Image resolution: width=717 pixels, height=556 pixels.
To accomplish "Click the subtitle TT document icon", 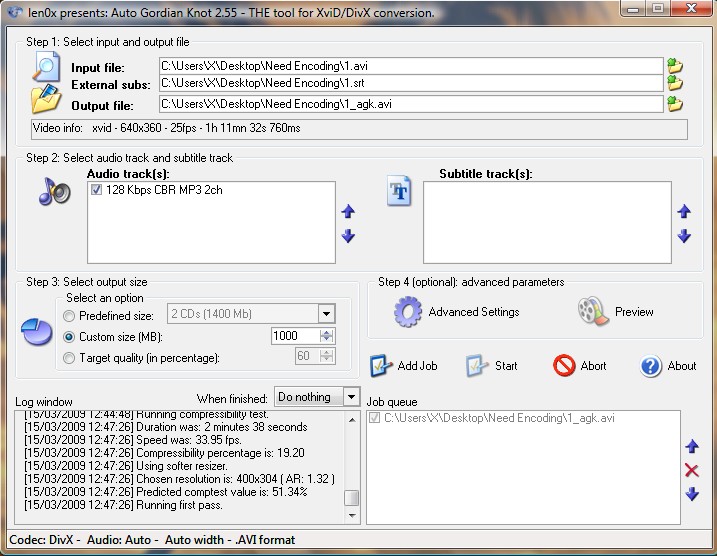I will point(399,191).
